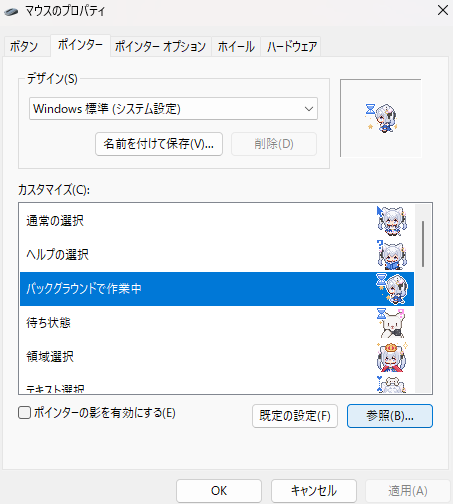Image resolution: width=453 pixels, height=504 pixels.
Task: Confirm with the OK button
Action: [219, 491]
